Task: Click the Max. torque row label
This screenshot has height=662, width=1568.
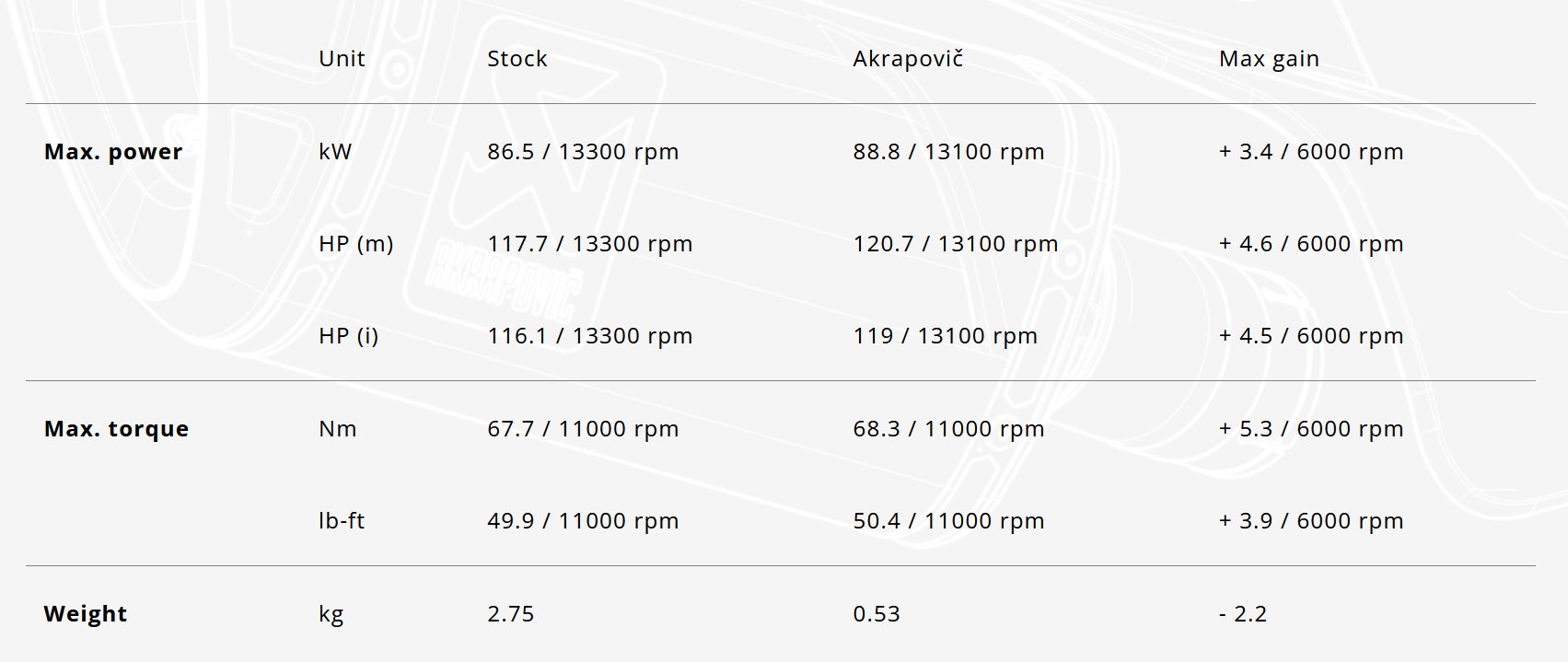Action: tap(116, 429)
